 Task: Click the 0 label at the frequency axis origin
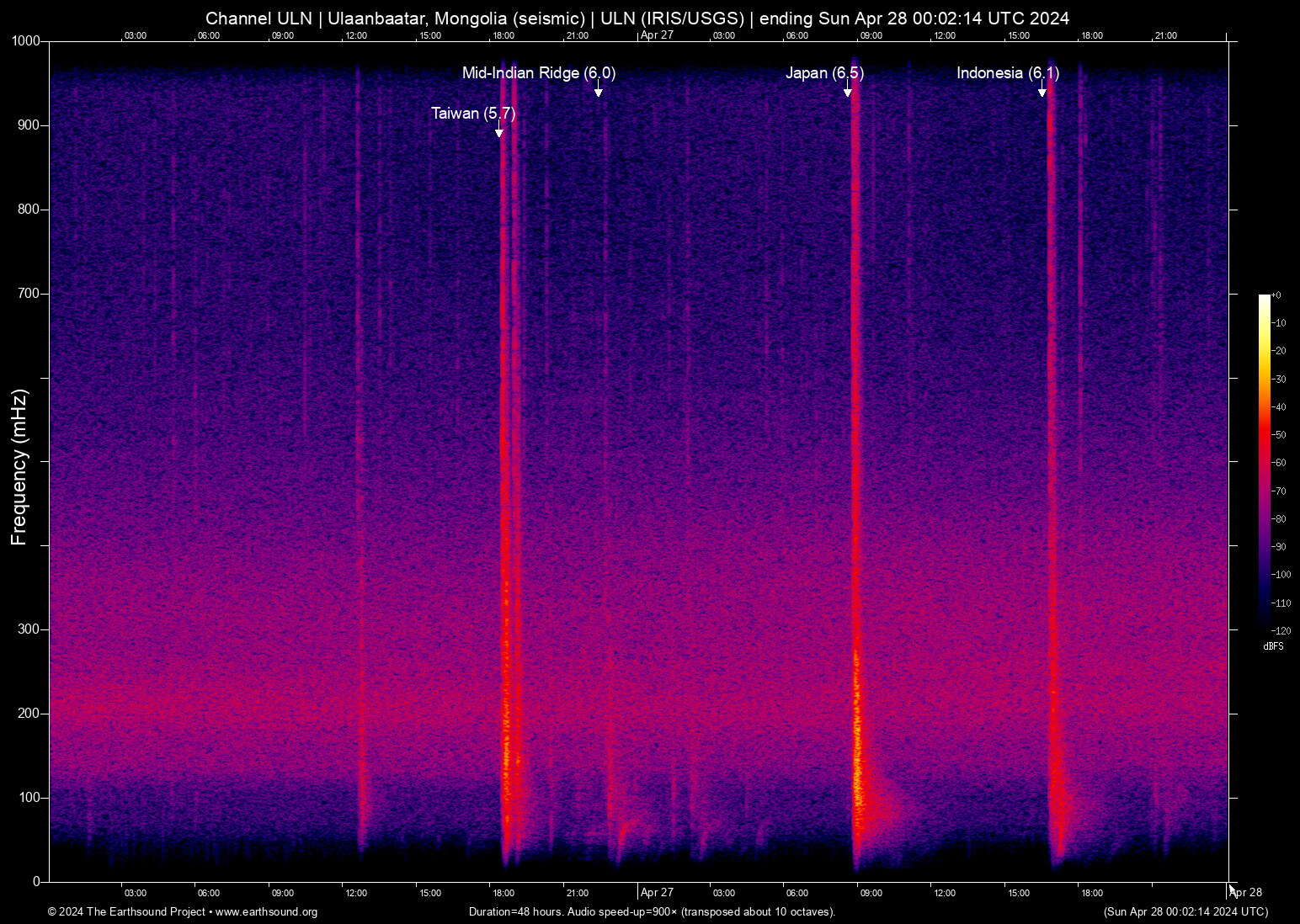[36, 882]
